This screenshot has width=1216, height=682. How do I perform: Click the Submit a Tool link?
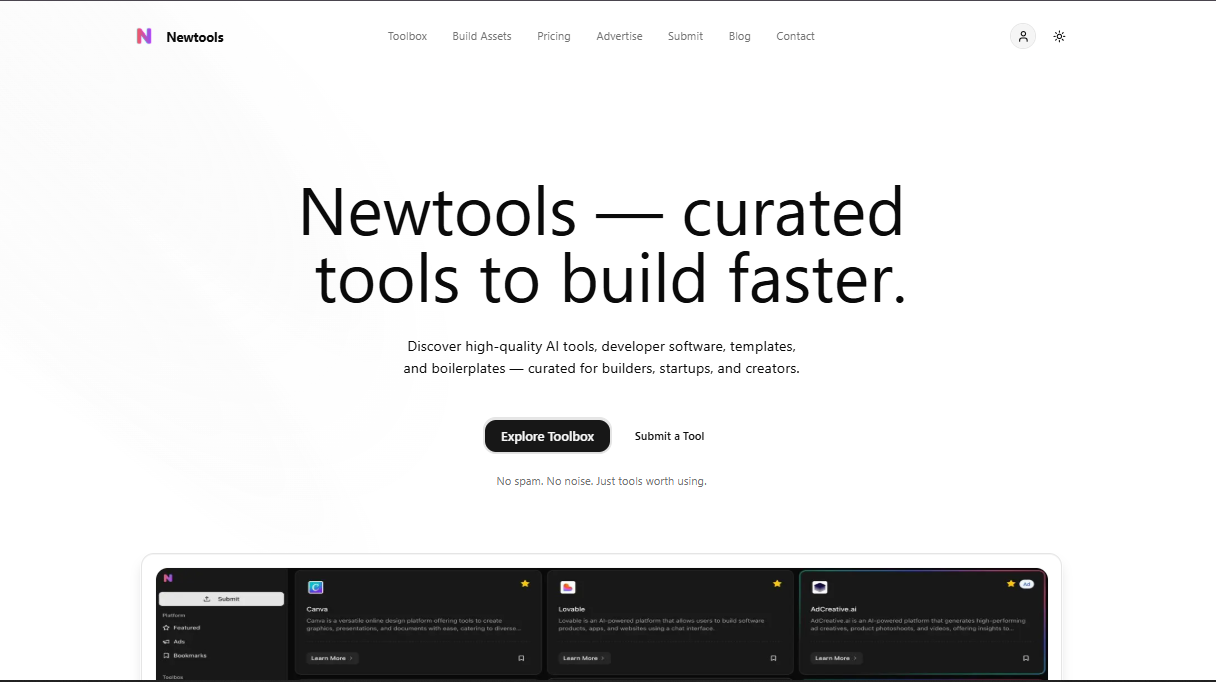(x=669, y=436)
